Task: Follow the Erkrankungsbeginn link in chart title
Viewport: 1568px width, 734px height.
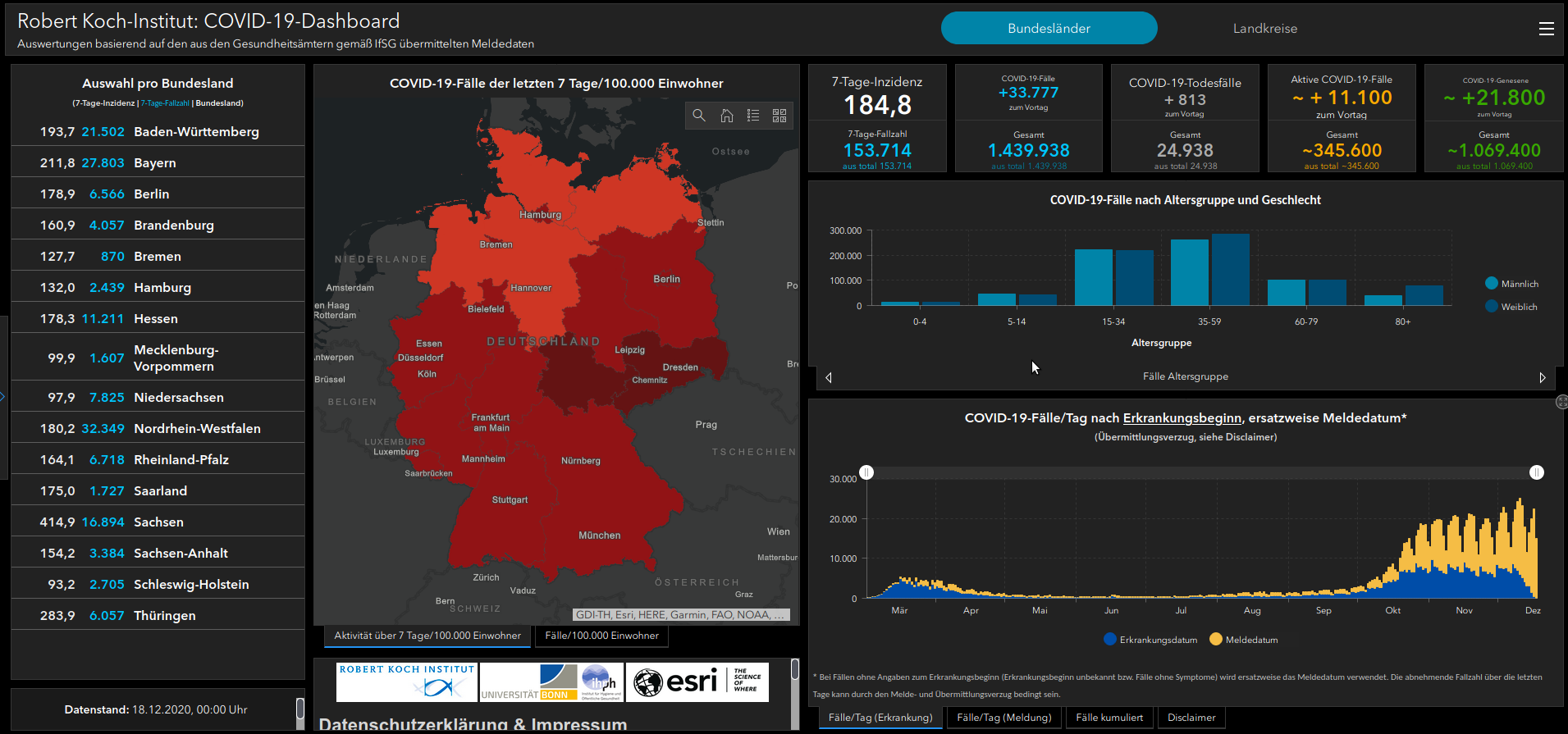Action: point(1182,418)
